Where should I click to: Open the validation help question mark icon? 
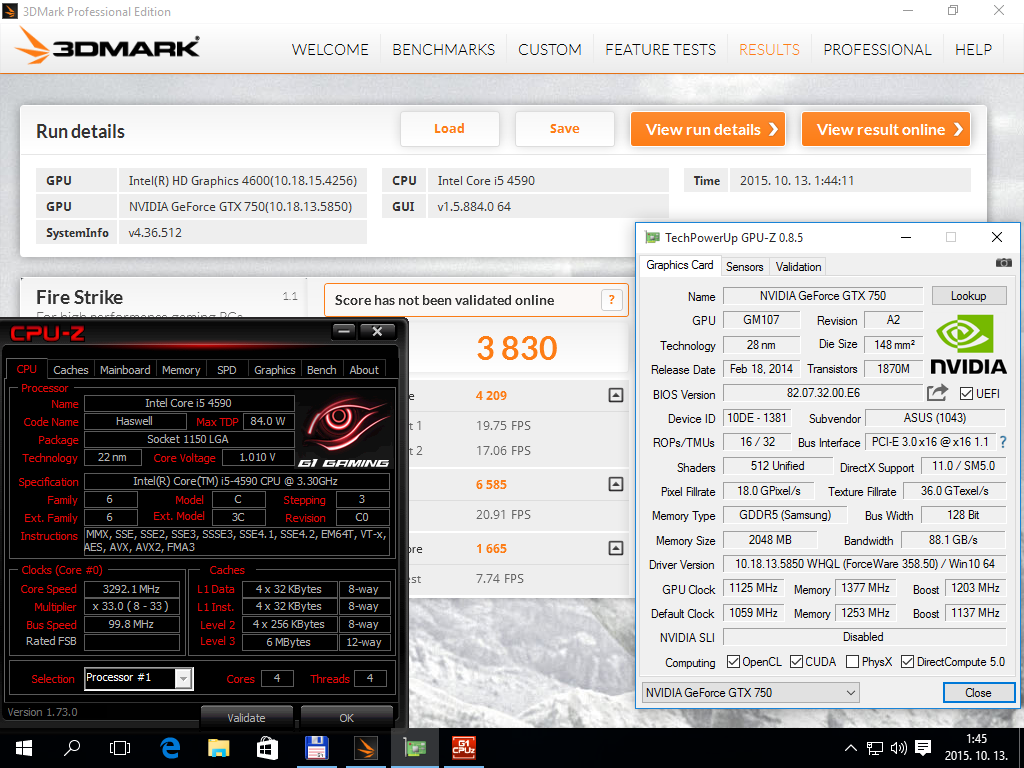tap(611, 300)
